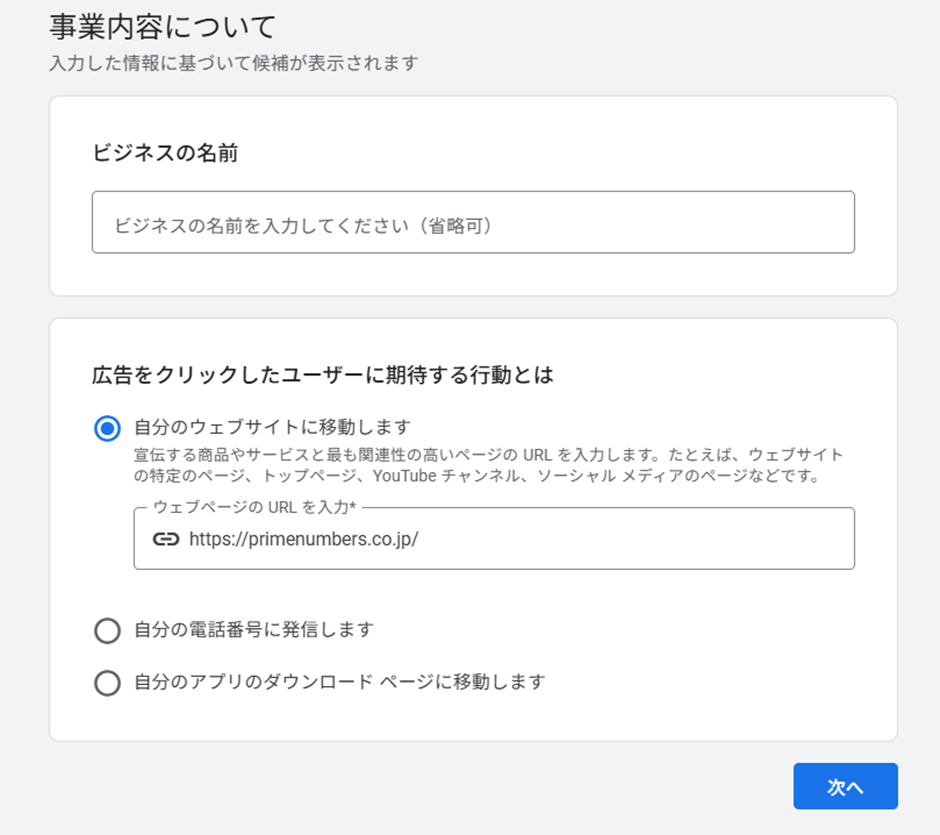
Task: Enable the 自分のアプリのダウンロード ページに移動します radio button
Action: click(x=107, y=682)
